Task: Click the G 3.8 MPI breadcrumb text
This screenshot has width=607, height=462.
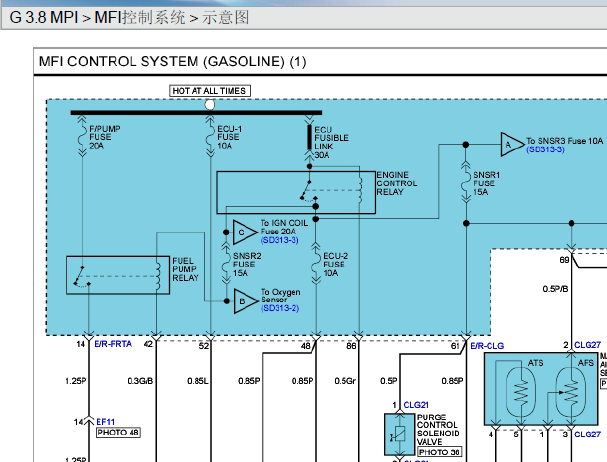Action: pyautogui.click(x=43, y=17)
